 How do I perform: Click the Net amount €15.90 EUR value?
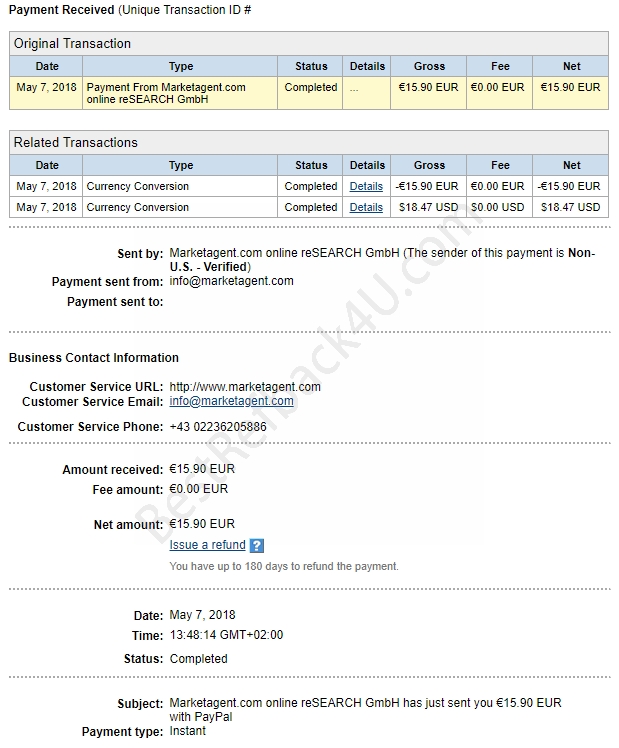[202, 524]
